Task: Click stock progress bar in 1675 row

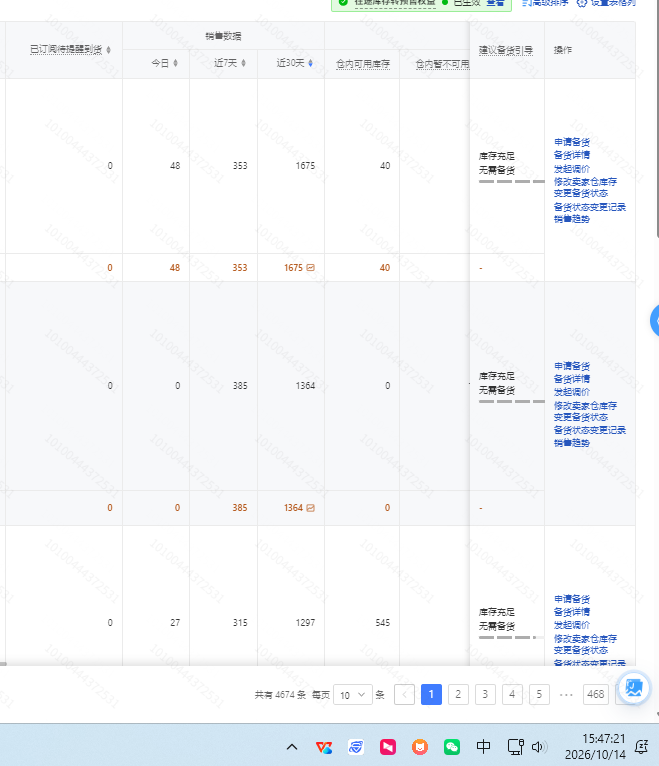Action: coord(511,181)
